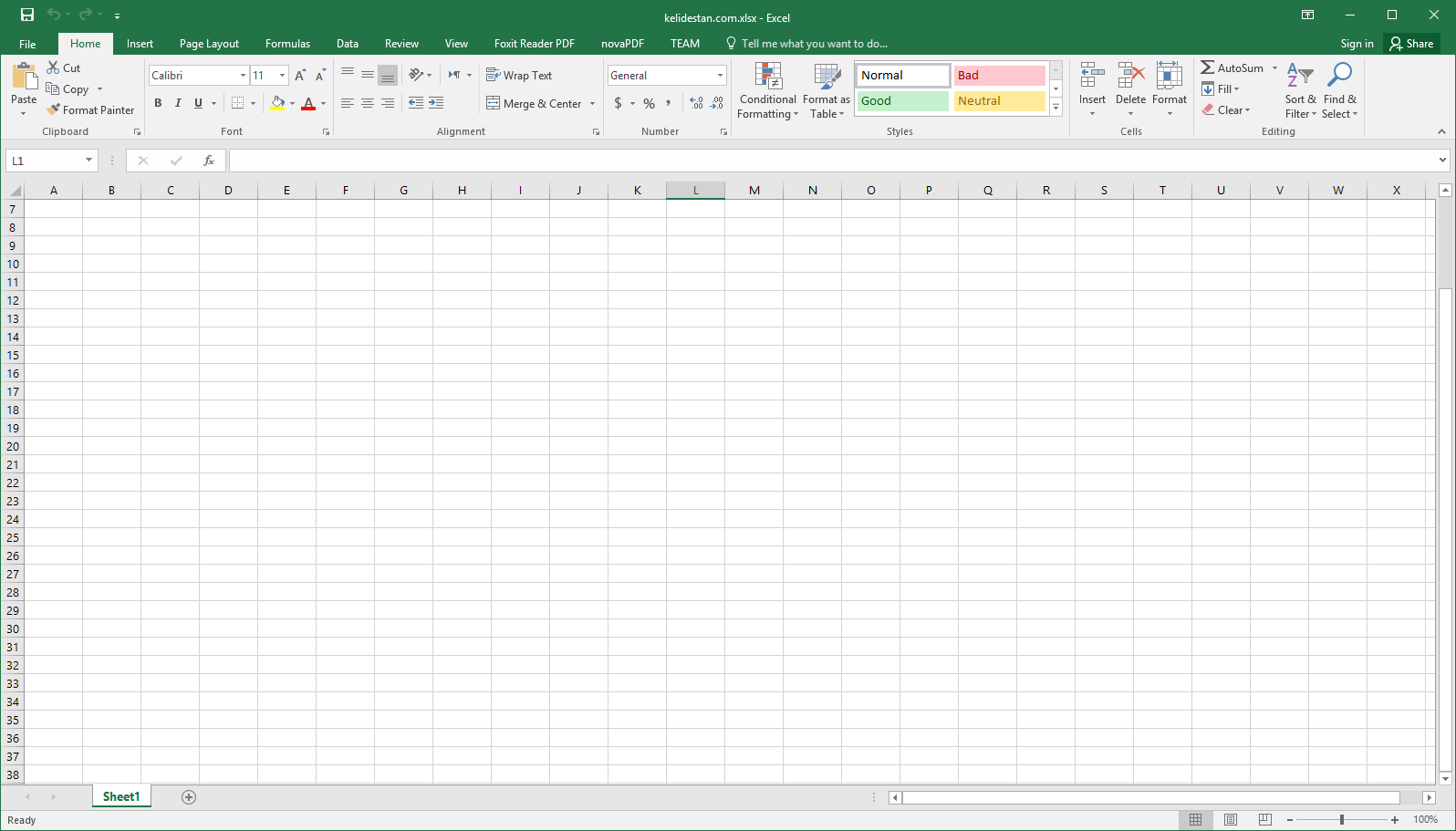Apply Percent Style icon
The image size is (1456, 831).
pos(649,103)
